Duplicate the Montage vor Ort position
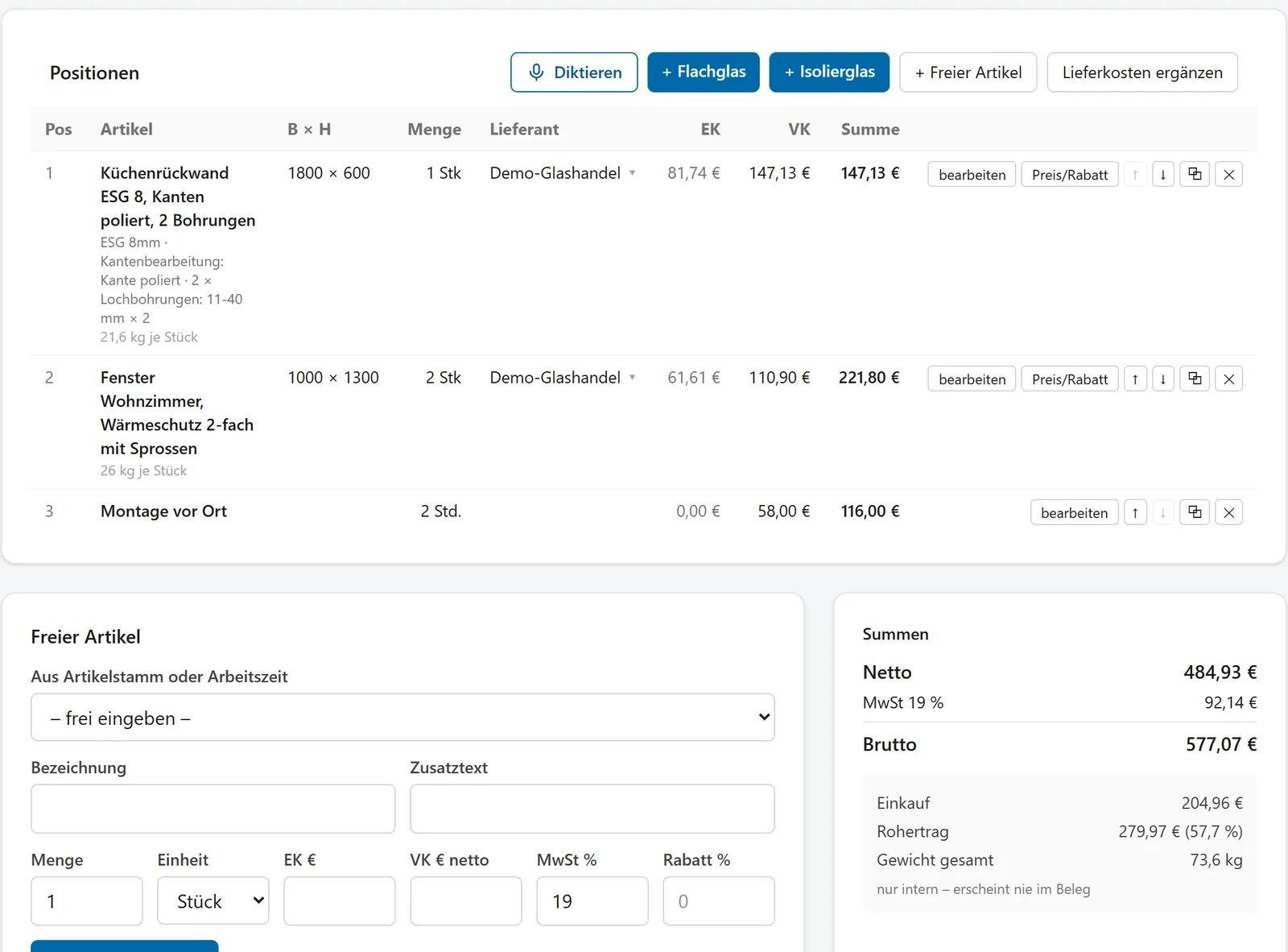The height and width of the screenshot is (952, 1288). 1195,512
